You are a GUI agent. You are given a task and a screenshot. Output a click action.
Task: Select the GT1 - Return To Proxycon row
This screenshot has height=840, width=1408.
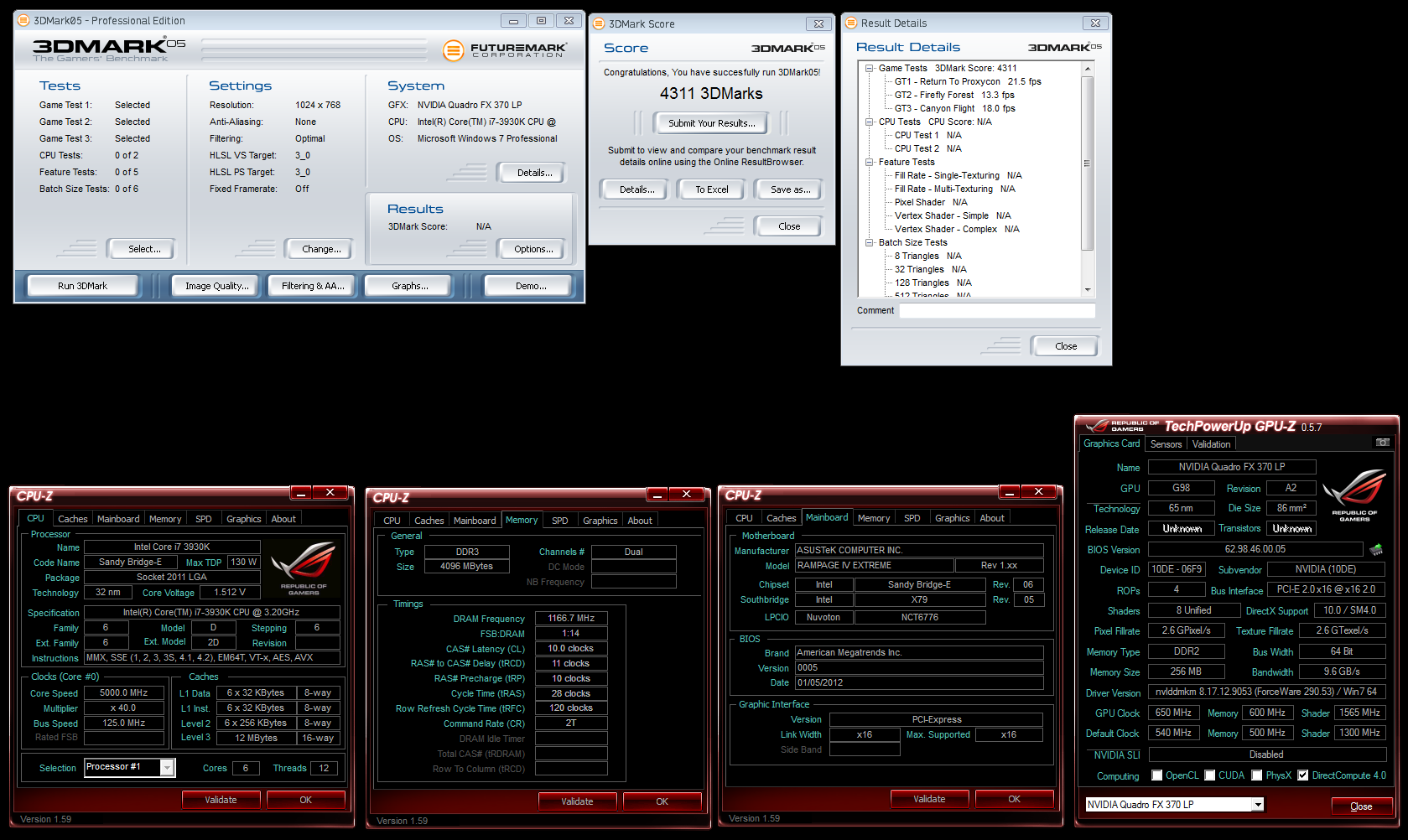pyautogui.click(x=968, y=81)
